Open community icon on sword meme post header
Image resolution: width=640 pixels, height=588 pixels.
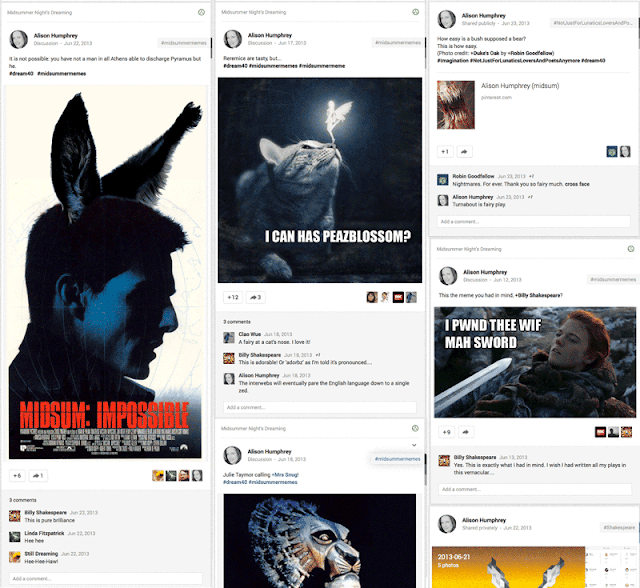click(x=631, y=249)
